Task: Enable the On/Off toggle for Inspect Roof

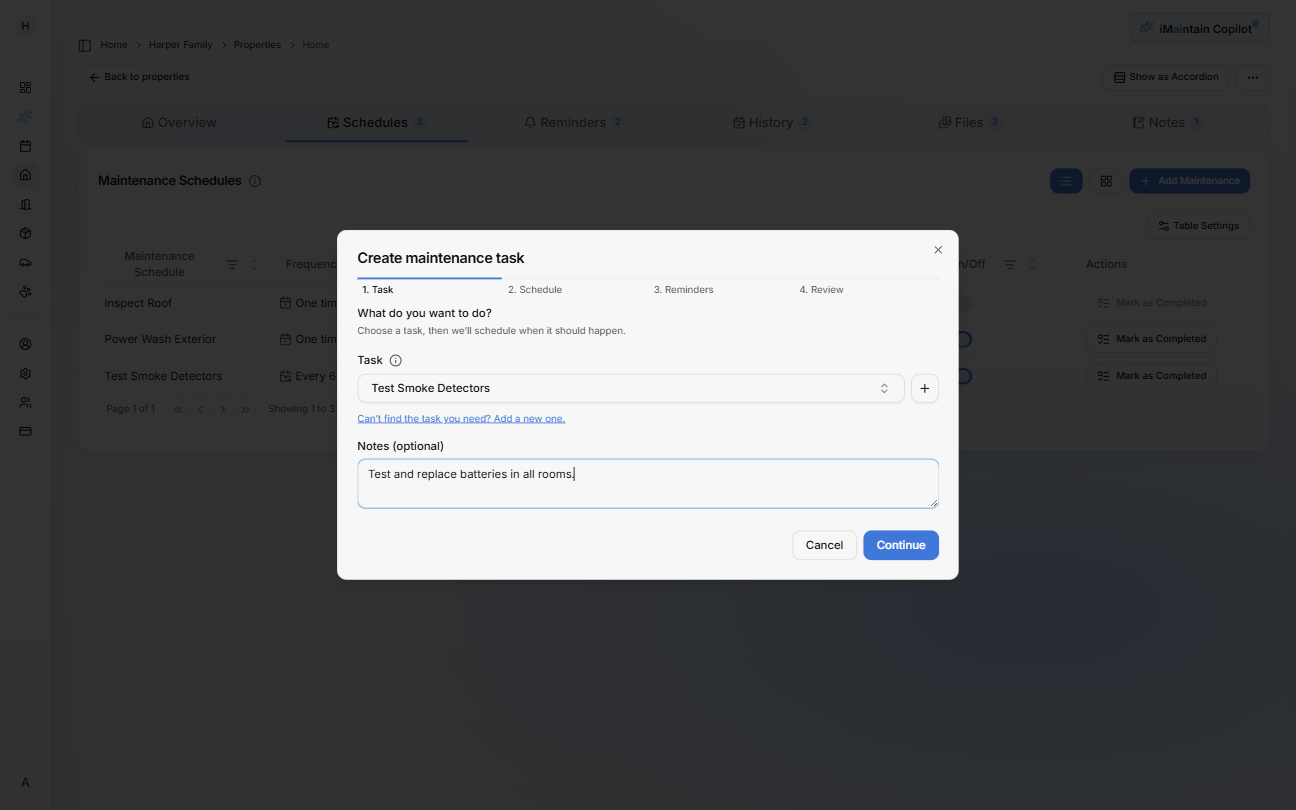Action: [x=962, y=303]
